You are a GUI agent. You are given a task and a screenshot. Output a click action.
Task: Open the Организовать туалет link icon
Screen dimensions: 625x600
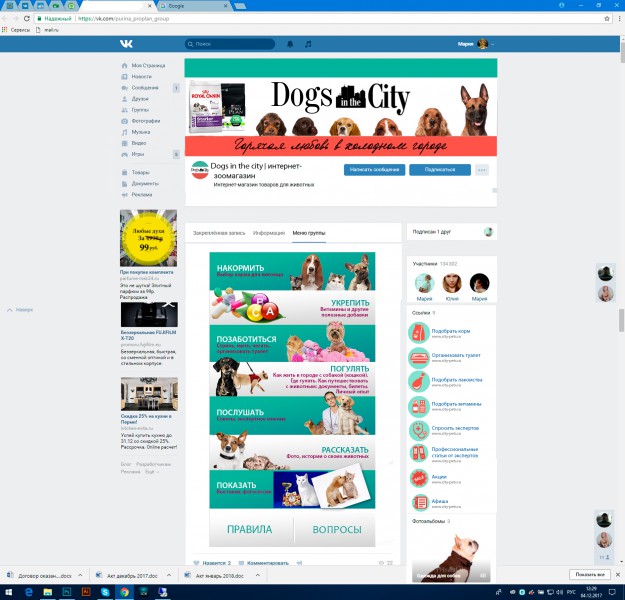coord(419,358)
